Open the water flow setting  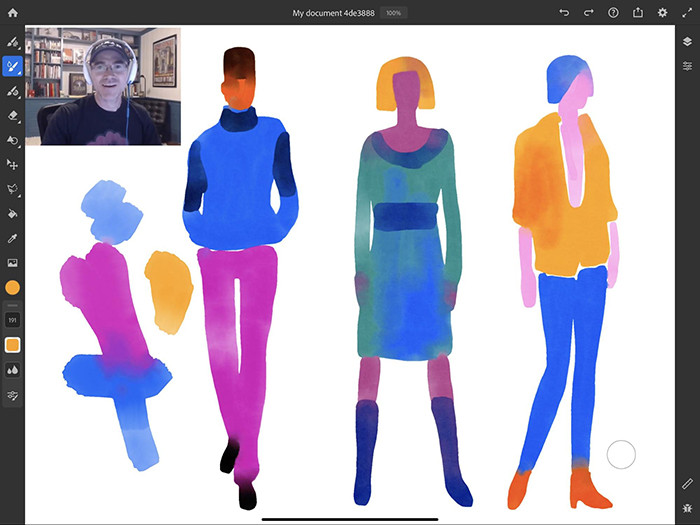point(13,370)
